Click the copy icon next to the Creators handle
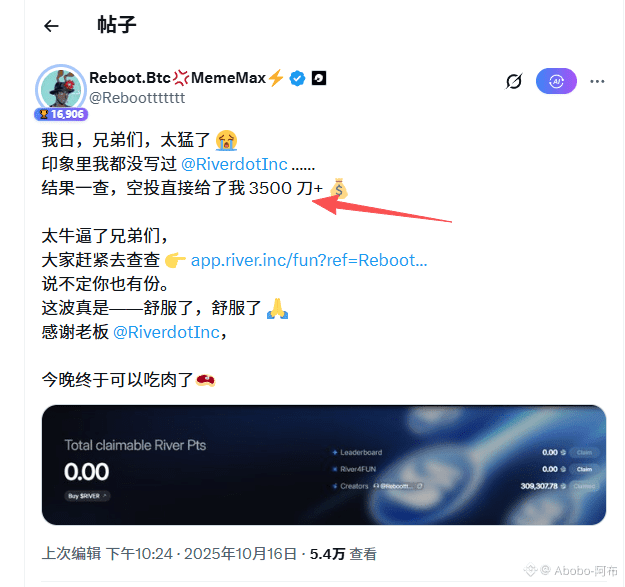Screen dimensions: 625x587 (x=419, y=486)
